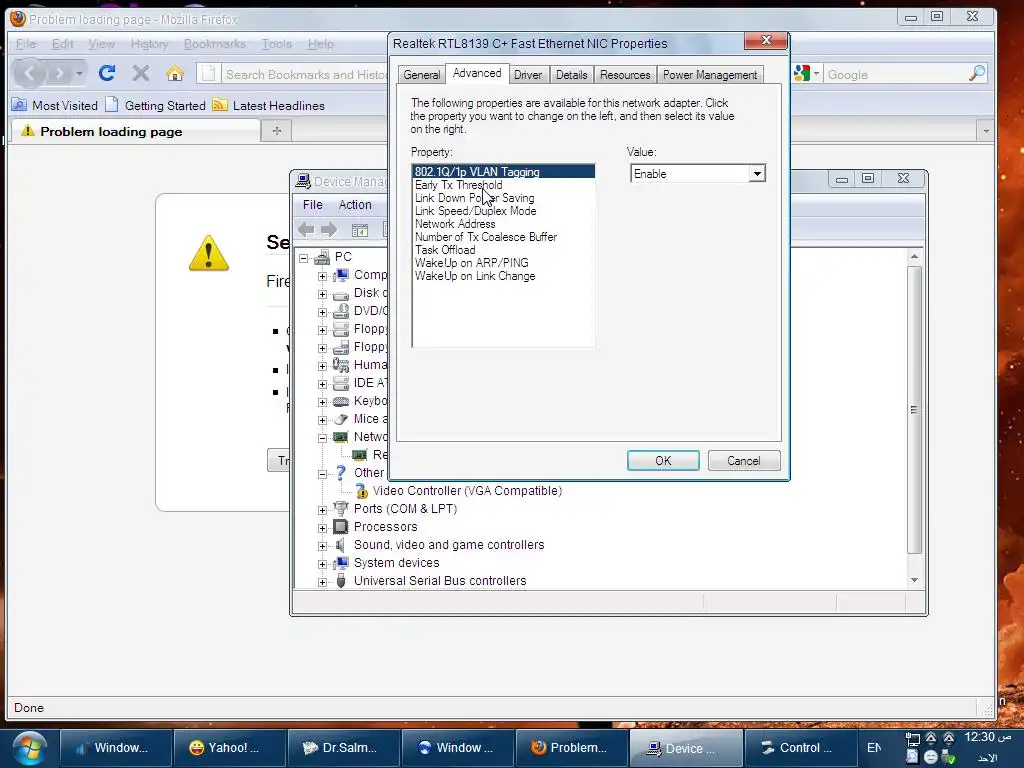Image resolution: width=1024 pixels, height=768 pixels.
Task: Click the Device Manager back arrow icon
Action: tap(306, 229)
